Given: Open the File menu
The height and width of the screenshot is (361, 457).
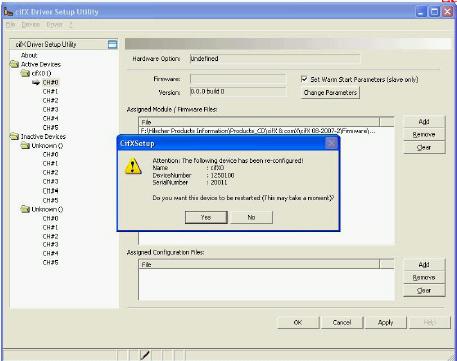Looking at the screenshot, I should 11,25.
